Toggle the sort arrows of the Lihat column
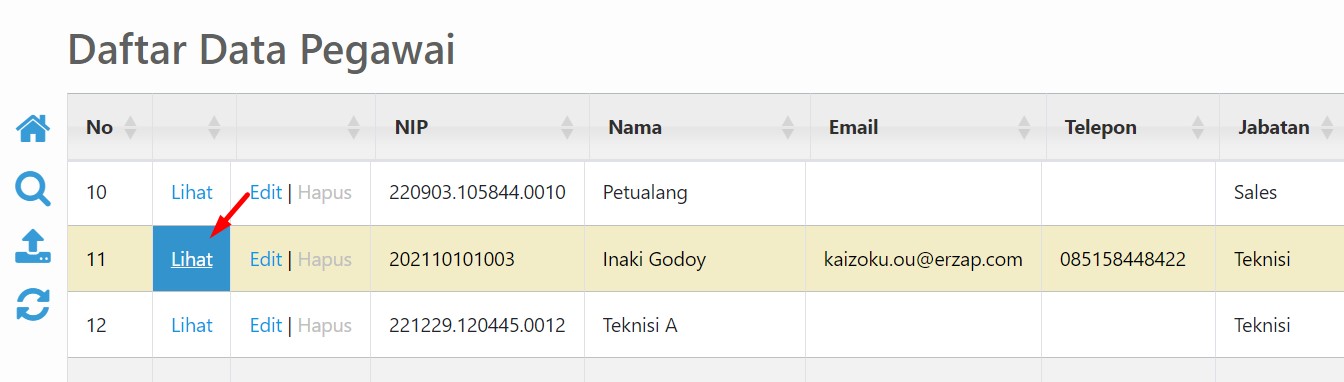1344x382 pixels. pyautogui.click(x=213, y=127)
